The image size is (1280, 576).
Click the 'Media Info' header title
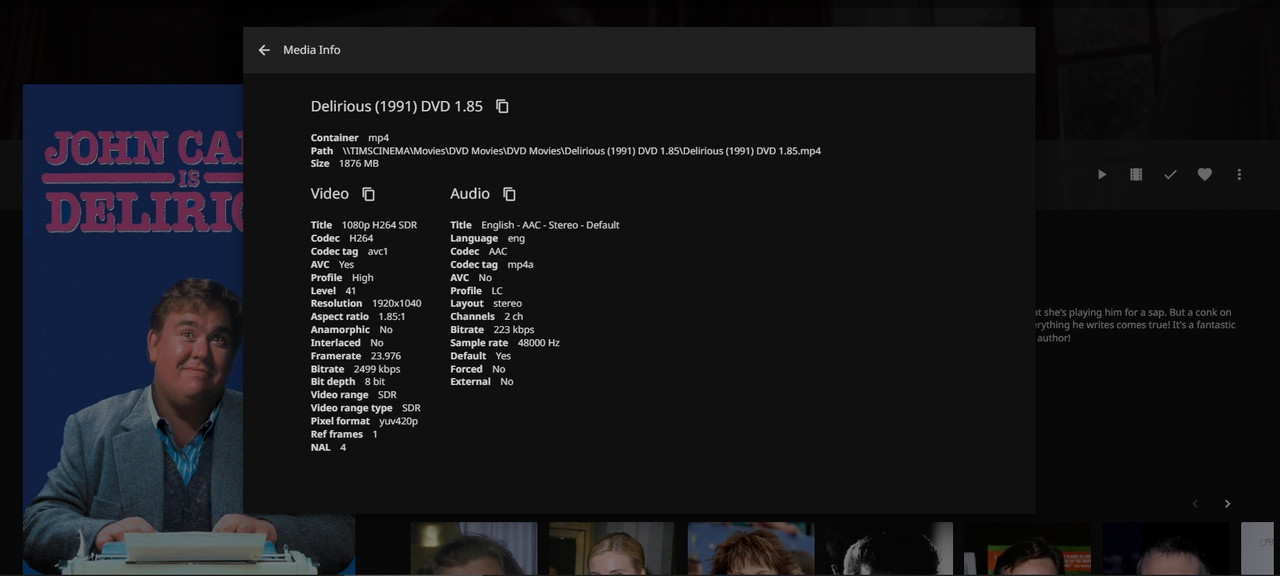(312, 50)
